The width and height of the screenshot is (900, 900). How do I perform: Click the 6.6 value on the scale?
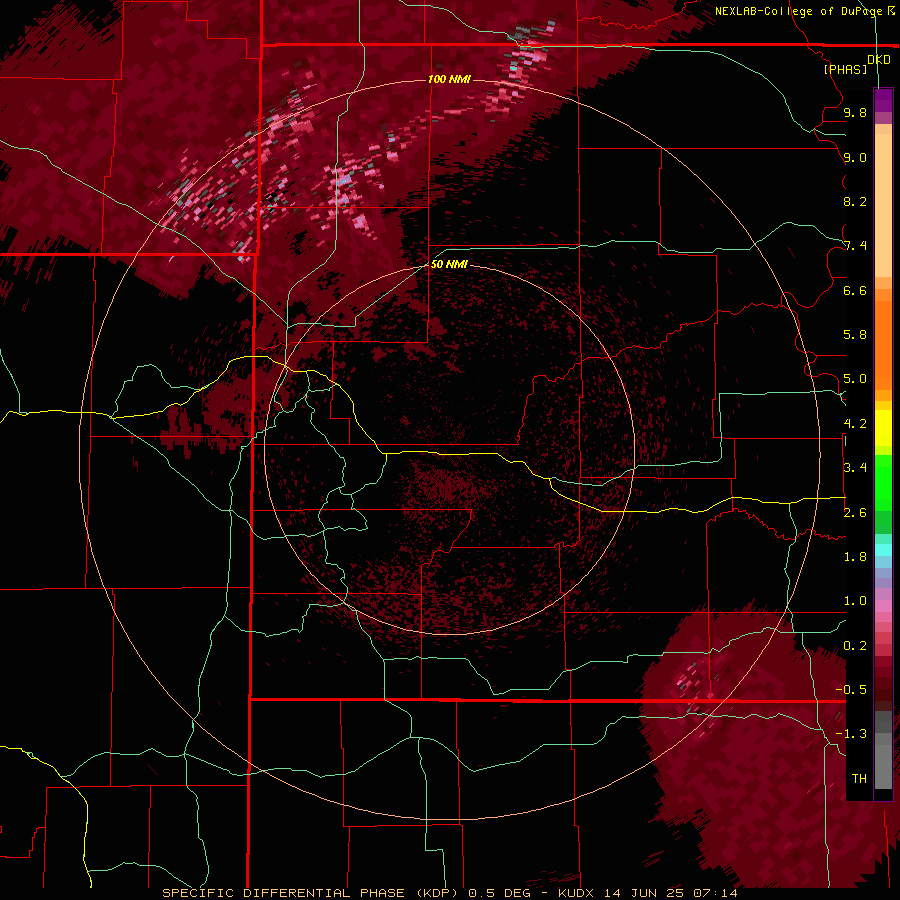click(855, 290)
